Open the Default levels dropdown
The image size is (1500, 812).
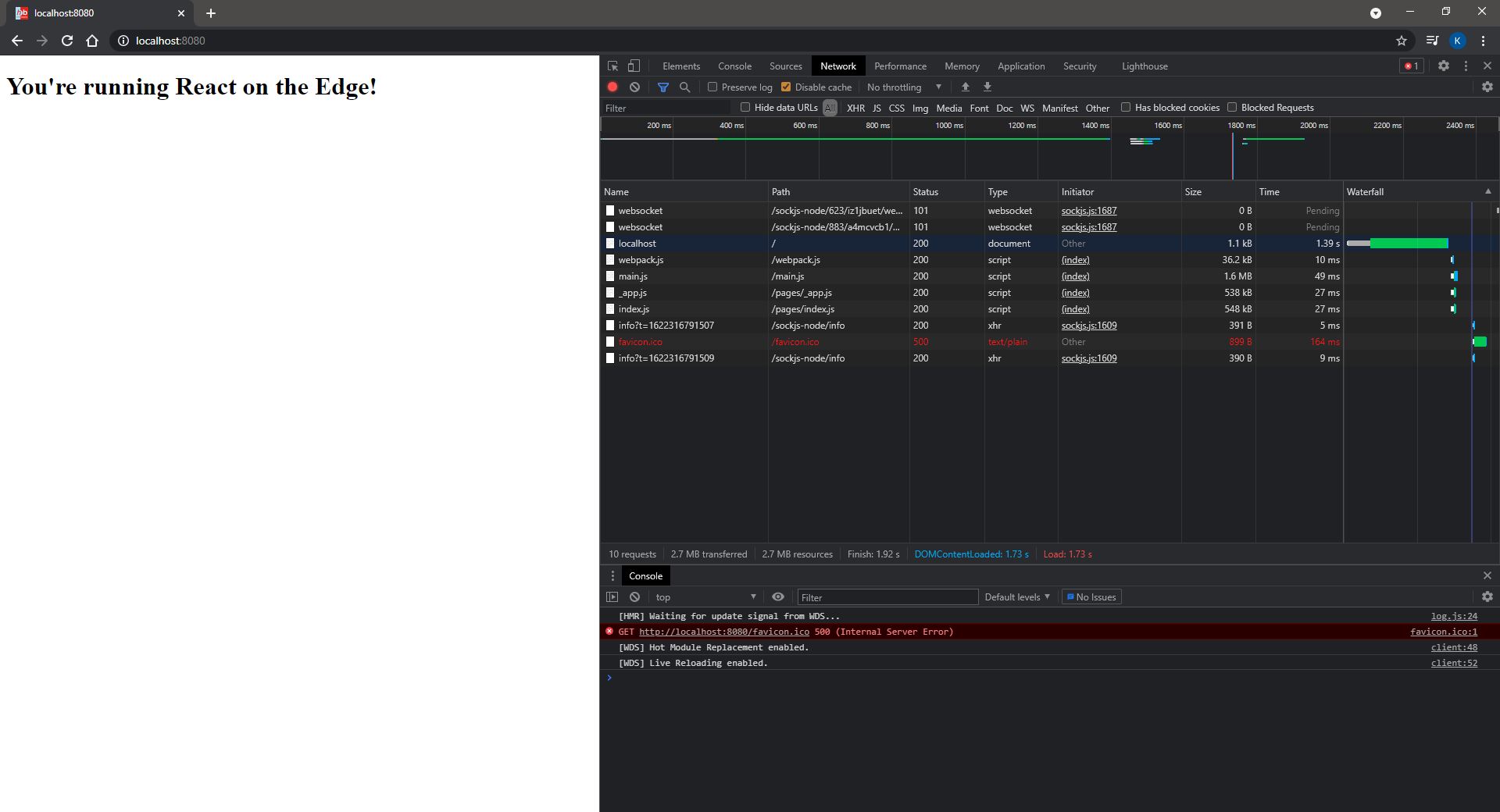(x=1016, y=597)
